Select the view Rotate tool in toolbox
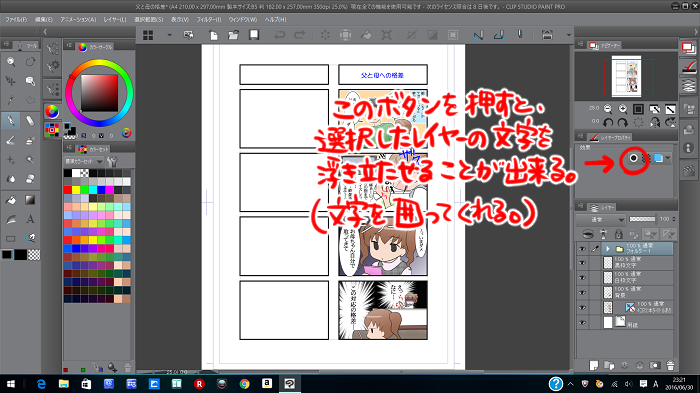 point(30,62)
